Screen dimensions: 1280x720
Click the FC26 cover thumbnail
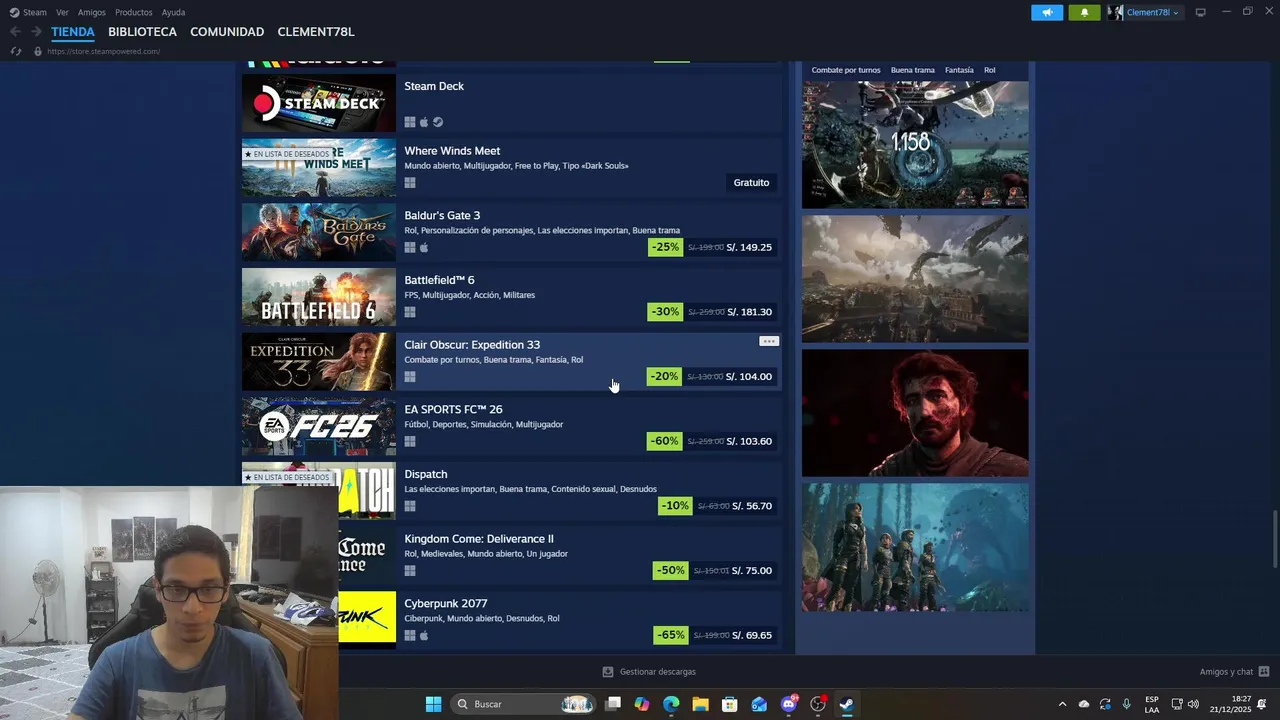(319, 427)
